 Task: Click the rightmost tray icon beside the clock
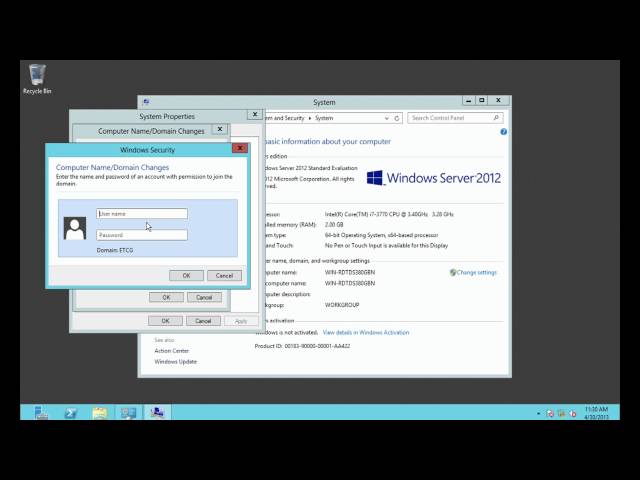573,413
